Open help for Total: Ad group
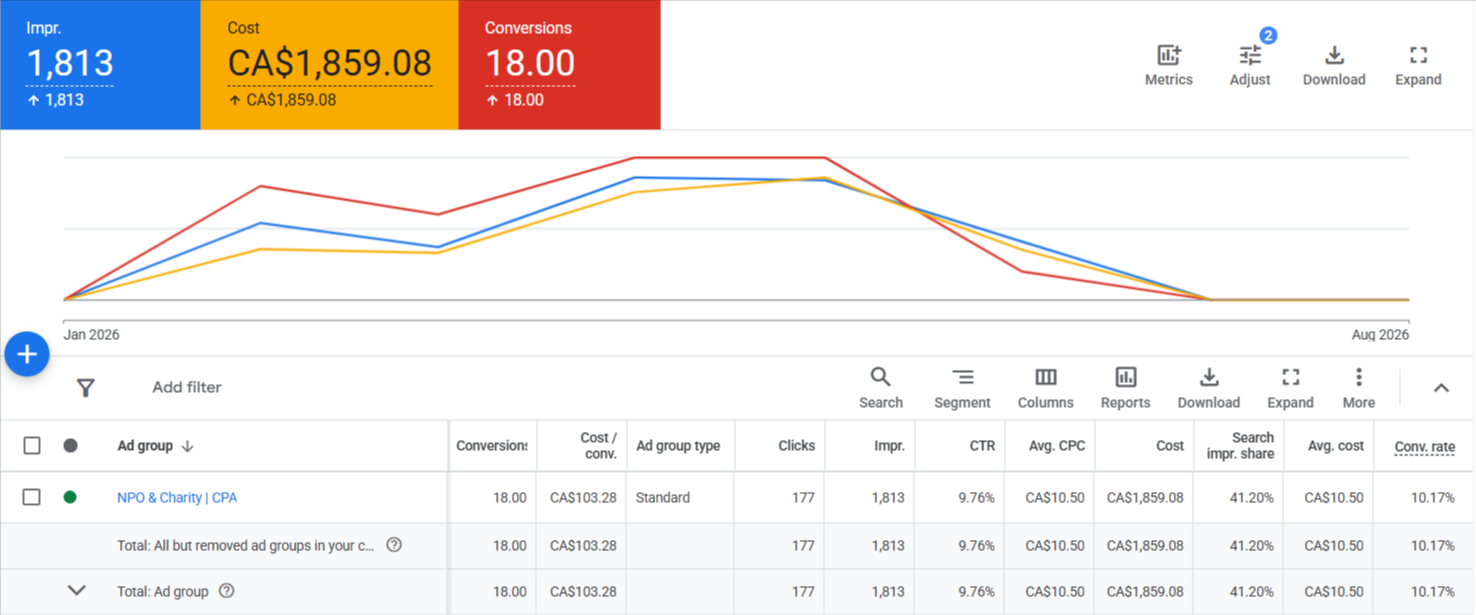 227,591
